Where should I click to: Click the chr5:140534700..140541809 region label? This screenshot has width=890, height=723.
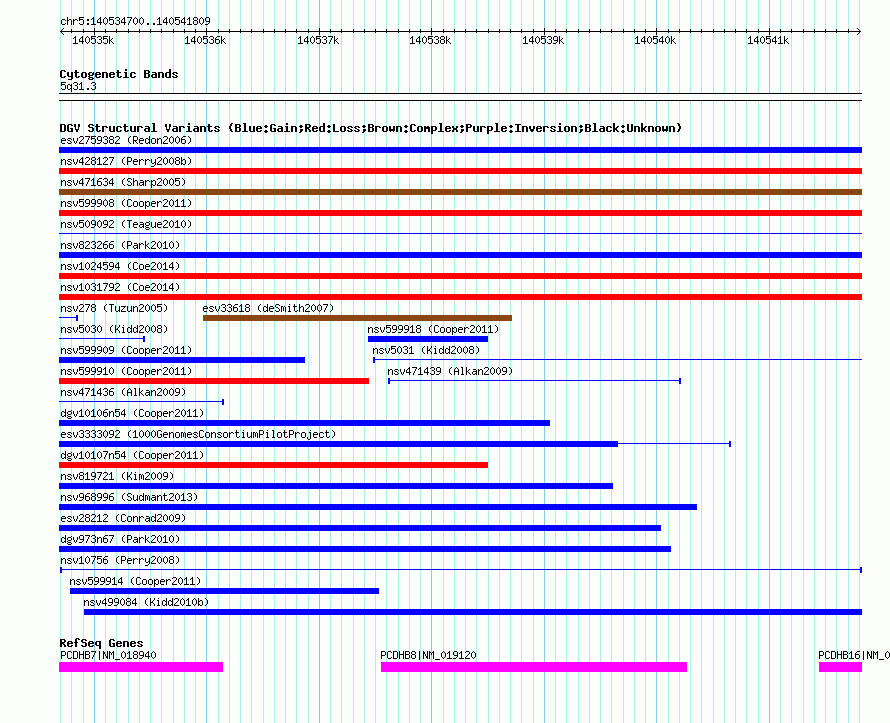point(135,21)
